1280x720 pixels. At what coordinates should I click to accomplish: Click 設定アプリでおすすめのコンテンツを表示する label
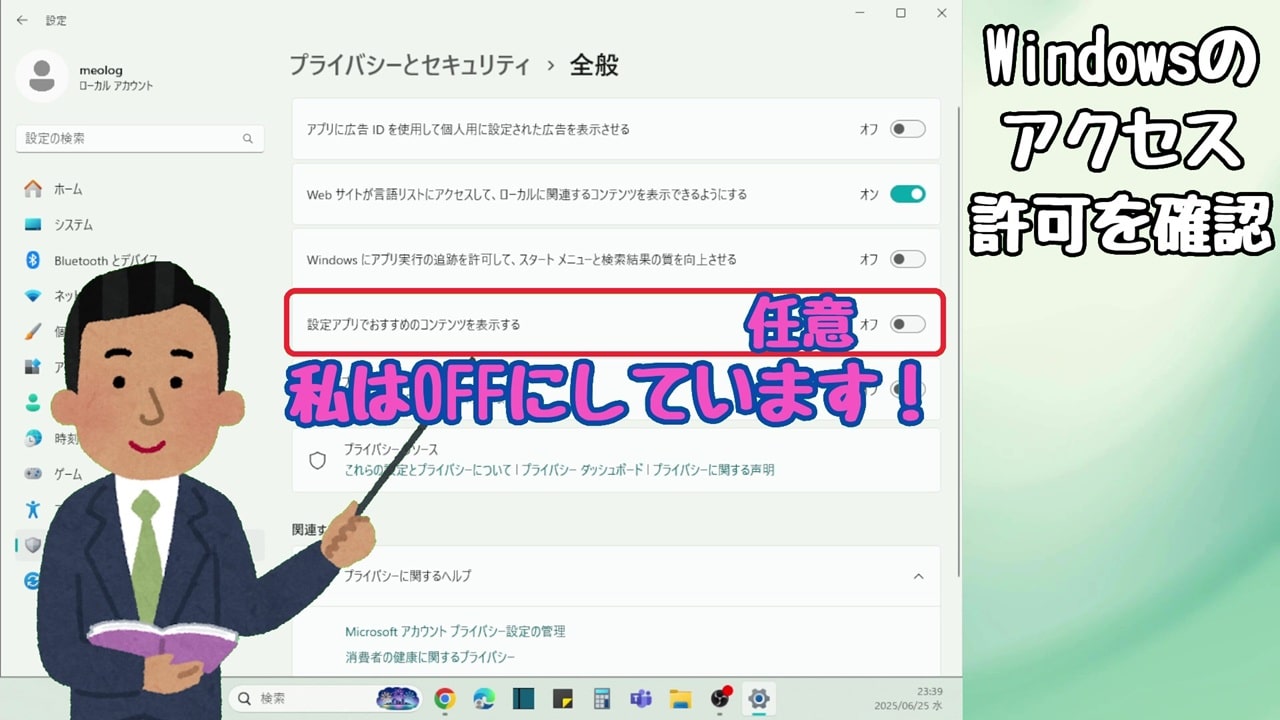413,324
